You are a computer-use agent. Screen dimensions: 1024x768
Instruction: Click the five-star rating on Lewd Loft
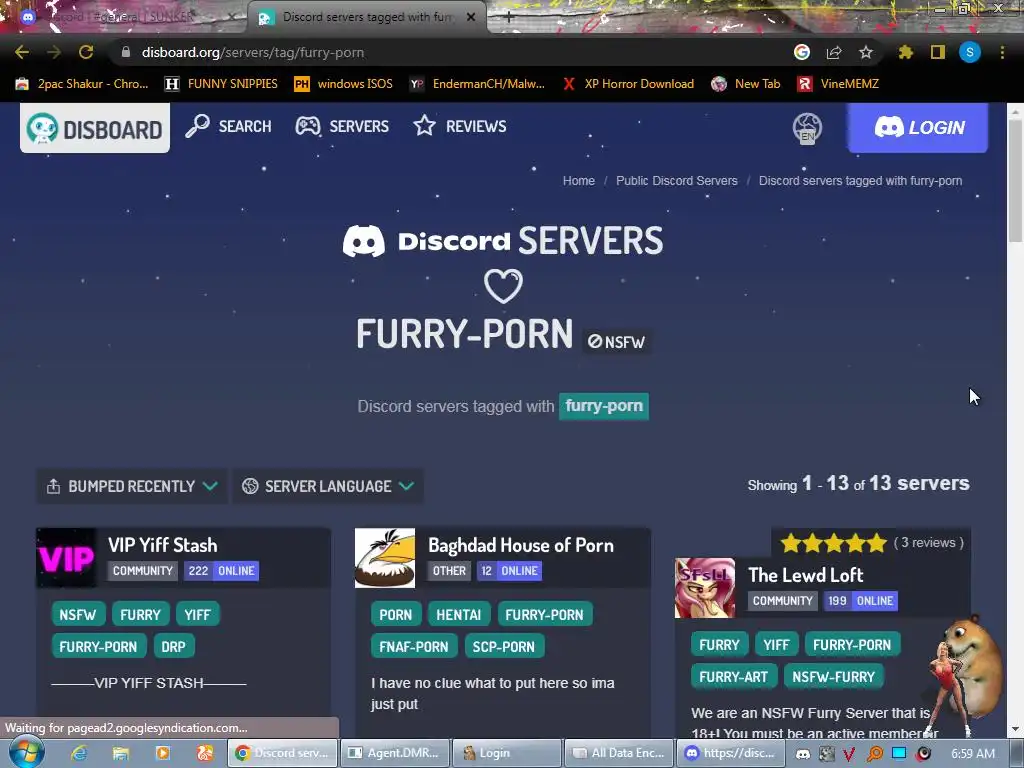[x=833, y=543]
